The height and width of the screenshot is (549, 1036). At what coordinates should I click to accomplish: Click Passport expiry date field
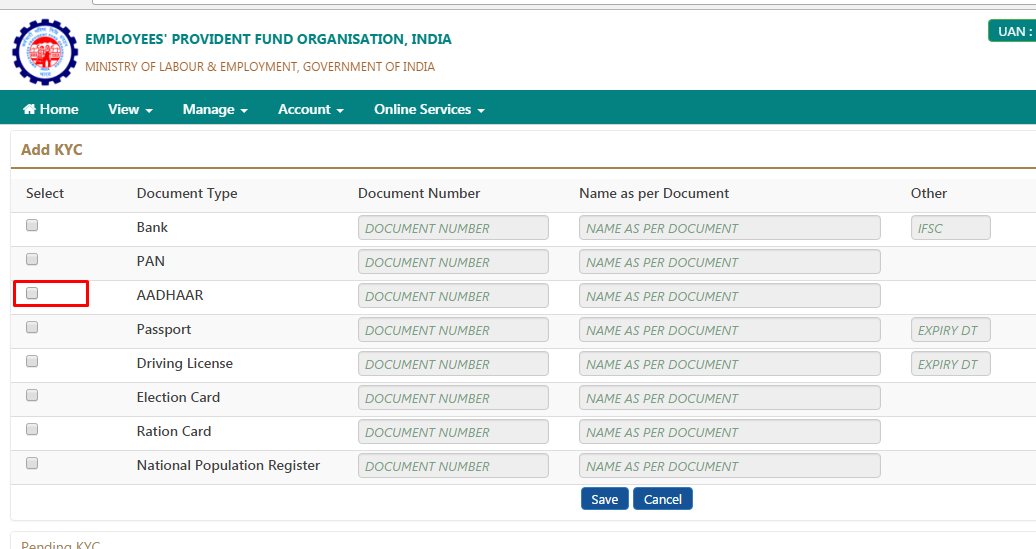(950, 330)
